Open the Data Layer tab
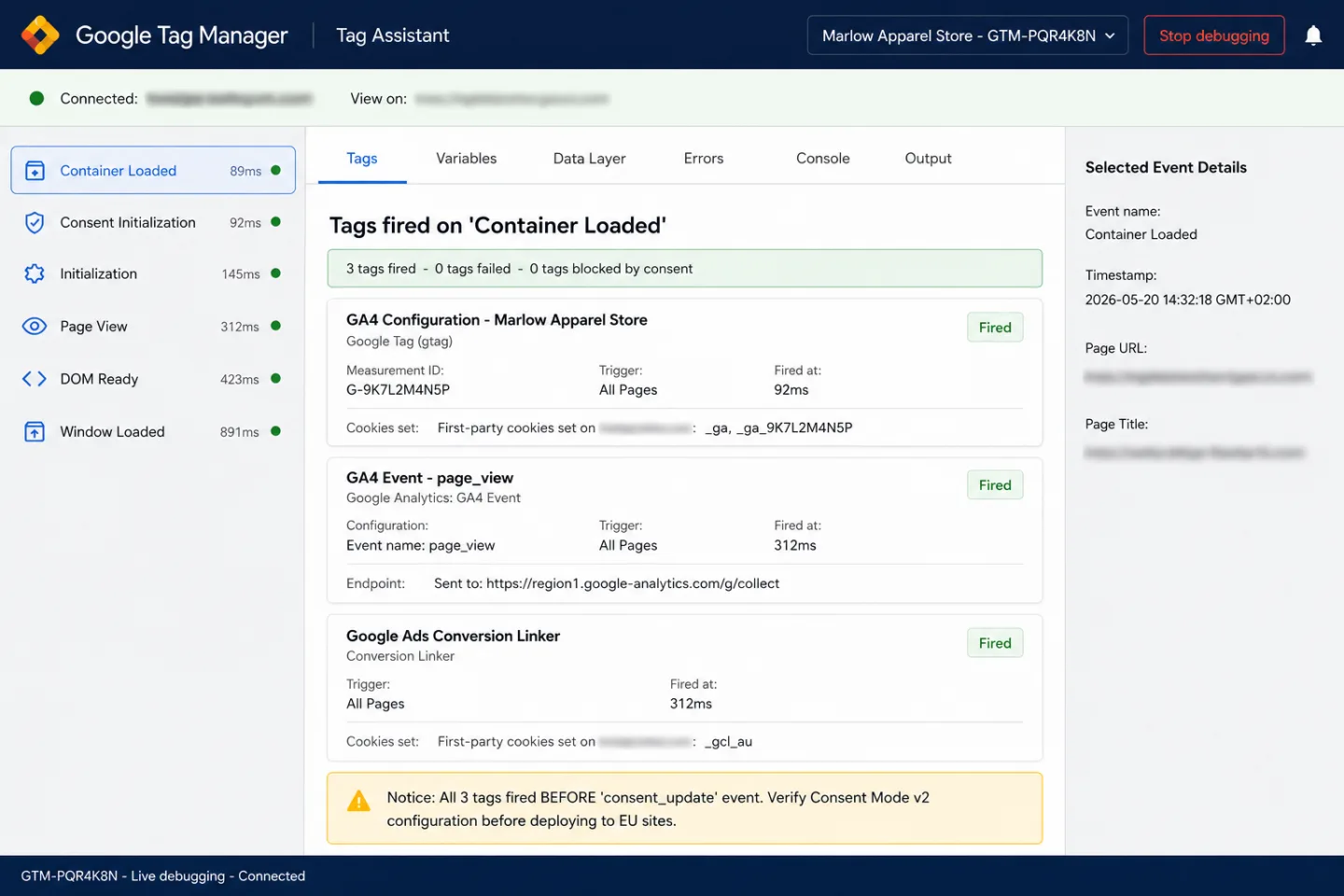Image resolution: width=1344 pixels, height=896 pixels. point(589,159)
